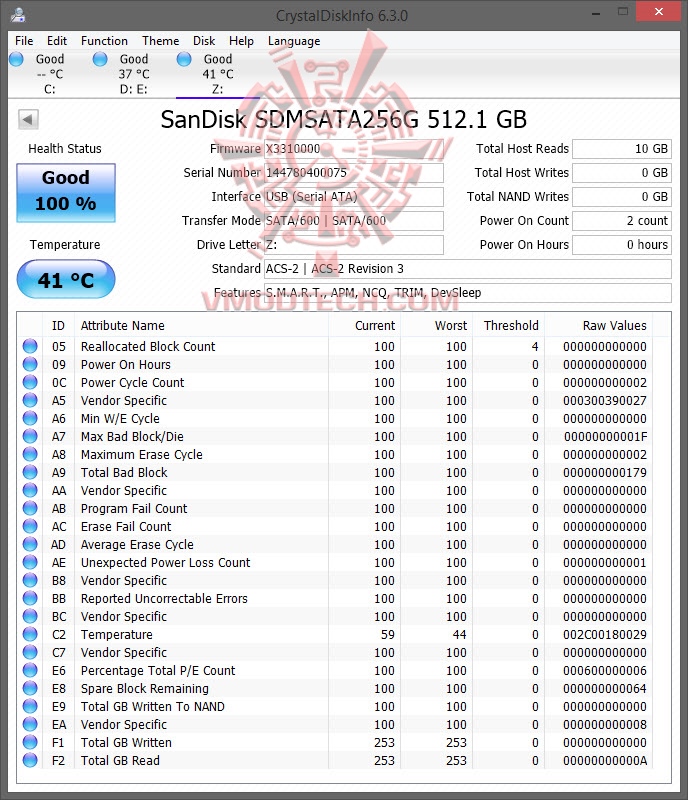Click the blue orb of the C2 Temperature row

[x=30, y=634]
